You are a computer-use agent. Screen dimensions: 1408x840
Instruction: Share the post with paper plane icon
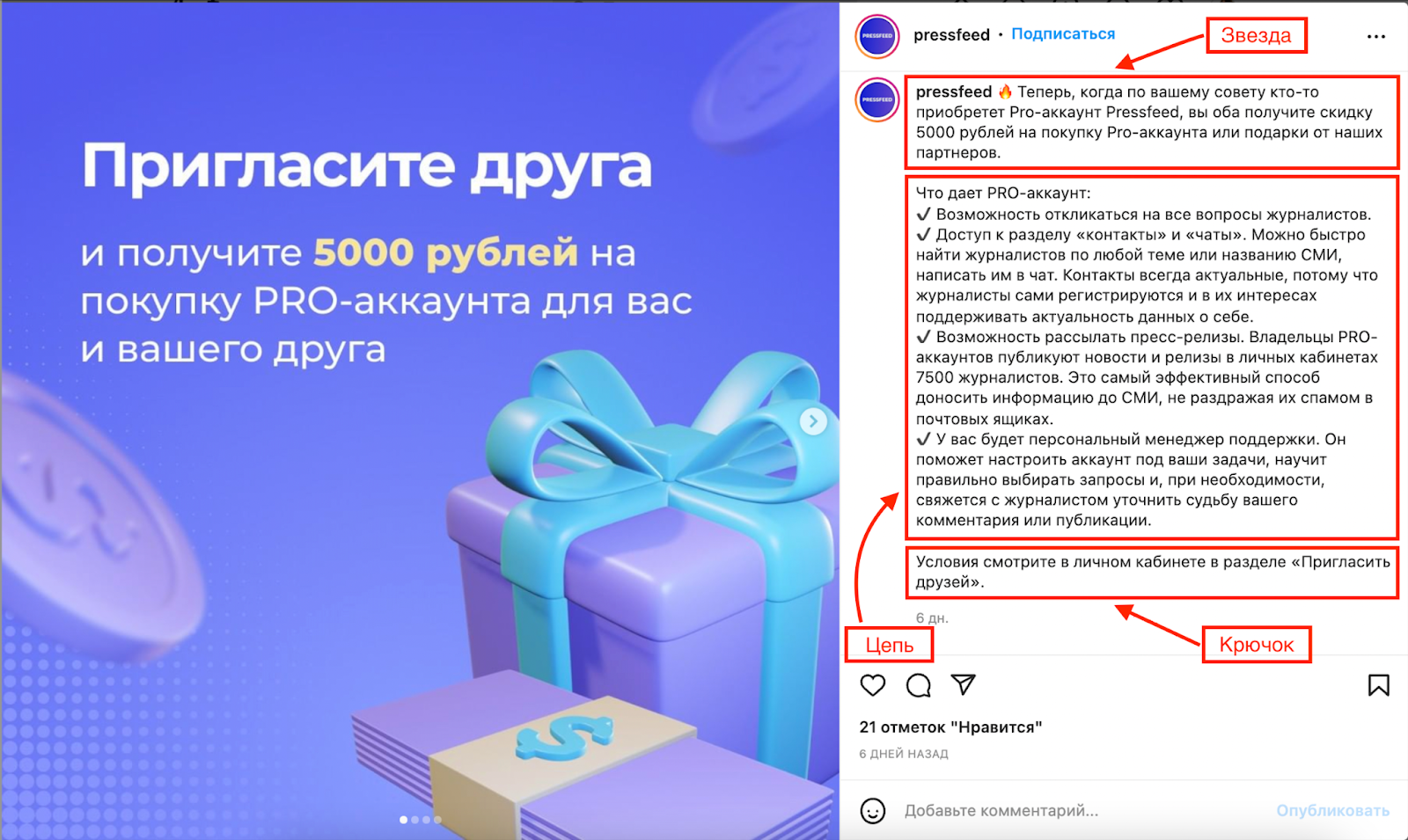click(964, 684)
